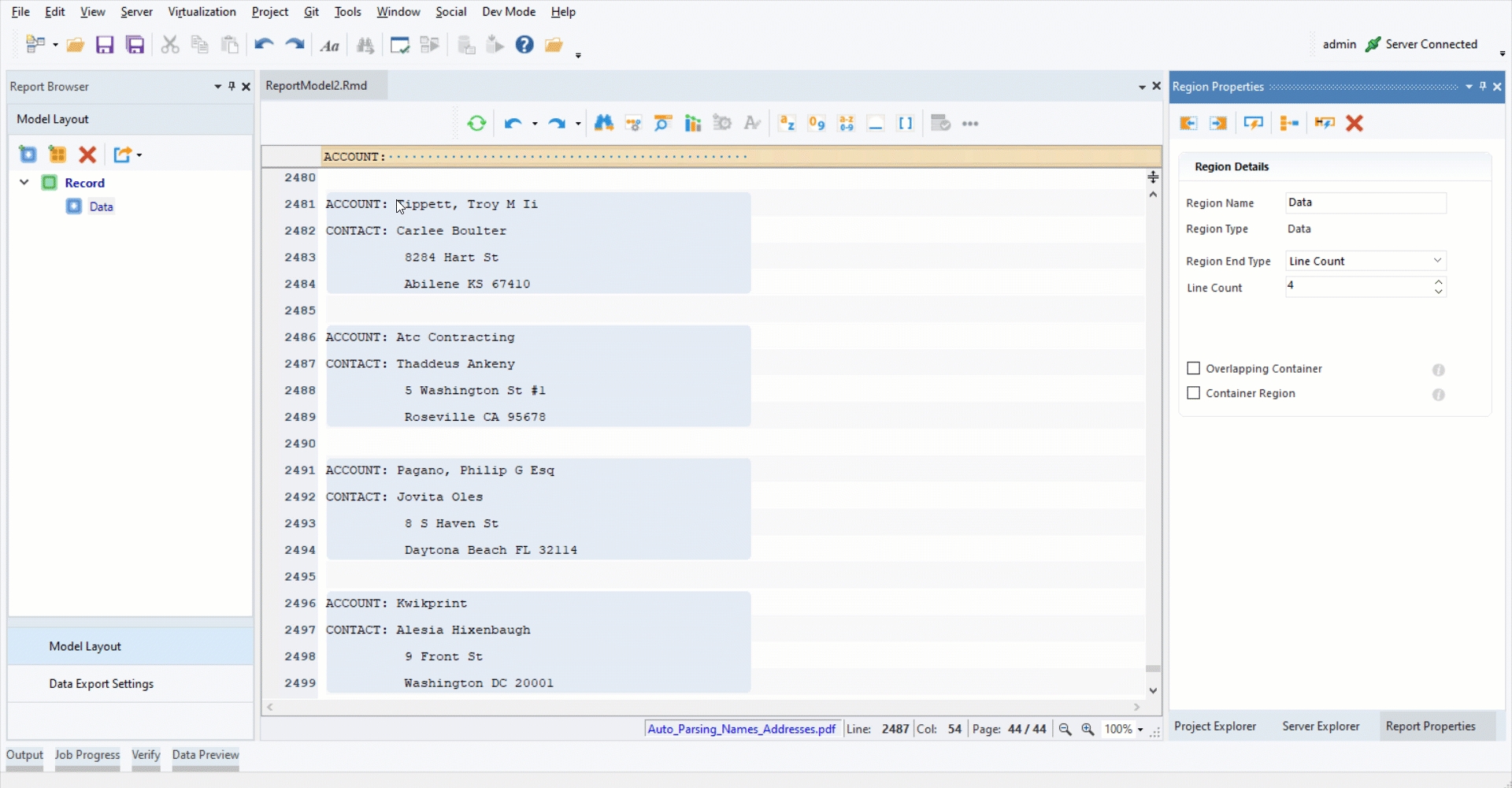Click the red X icon in Region Properties toolbar

(1354, 124)
